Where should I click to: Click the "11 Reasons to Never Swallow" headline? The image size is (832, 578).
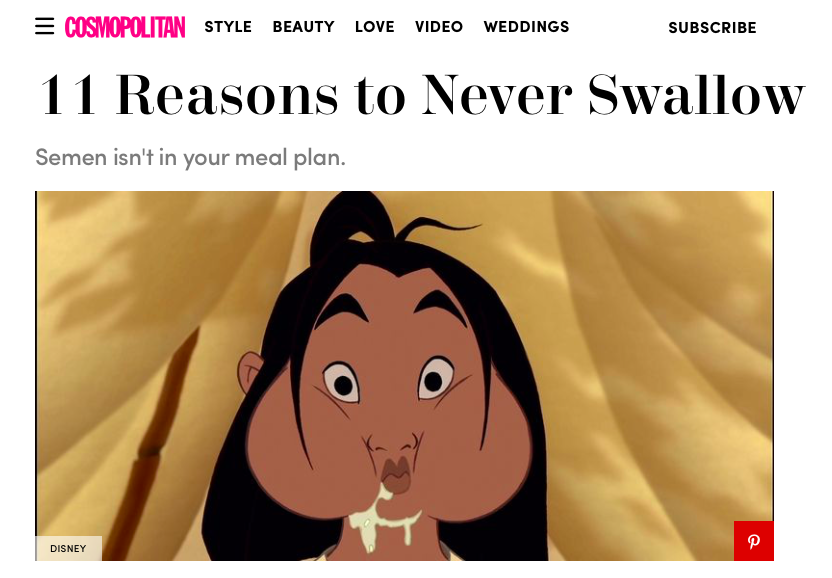click(x=422, y=95)
